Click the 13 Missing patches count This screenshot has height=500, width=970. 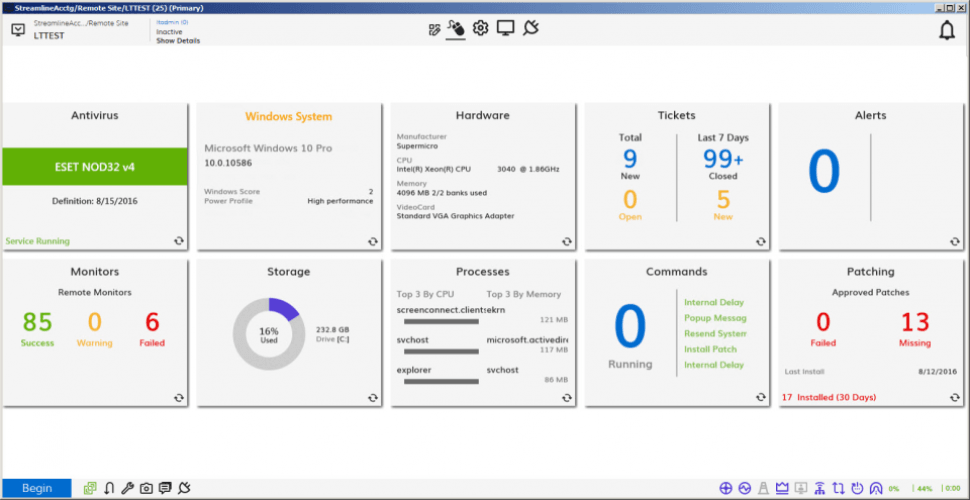click(x=914, y=322)
